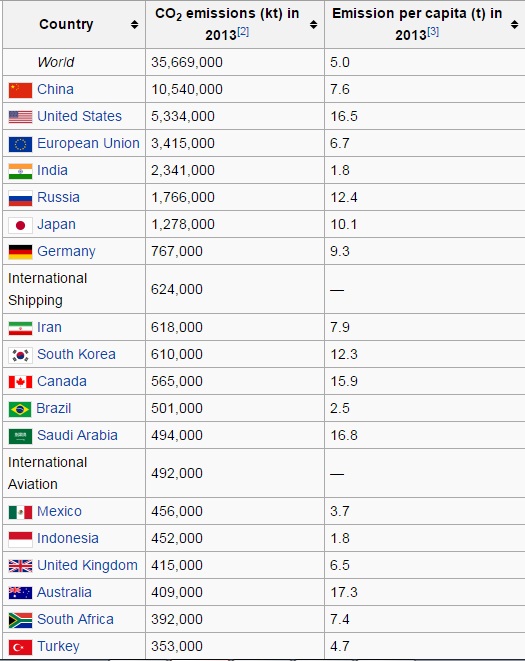Click the Indonesia flag icon

tap(20, 539)
